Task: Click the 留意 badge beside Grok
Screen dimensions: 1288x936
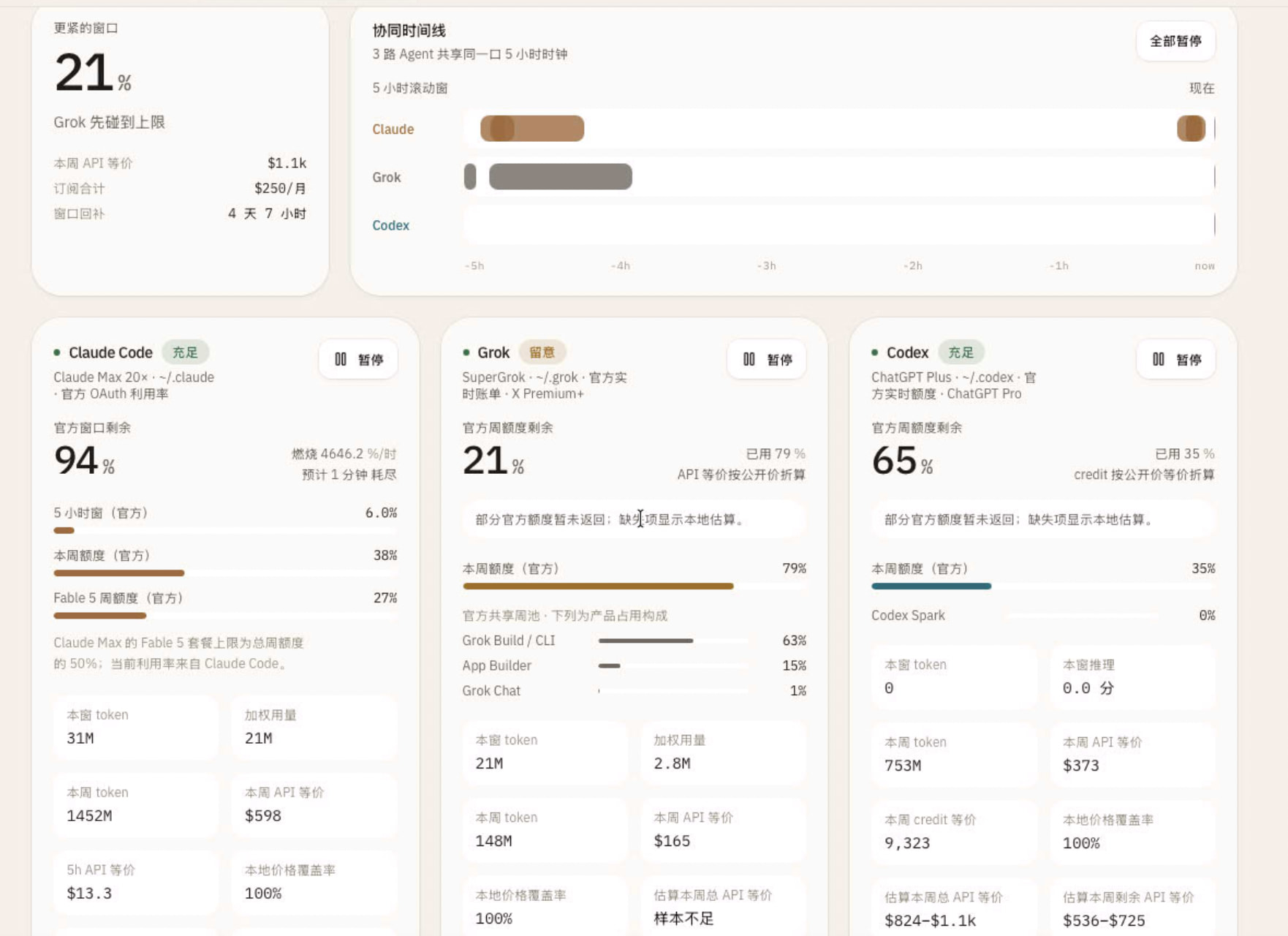Action: click(x=542, y=352)
